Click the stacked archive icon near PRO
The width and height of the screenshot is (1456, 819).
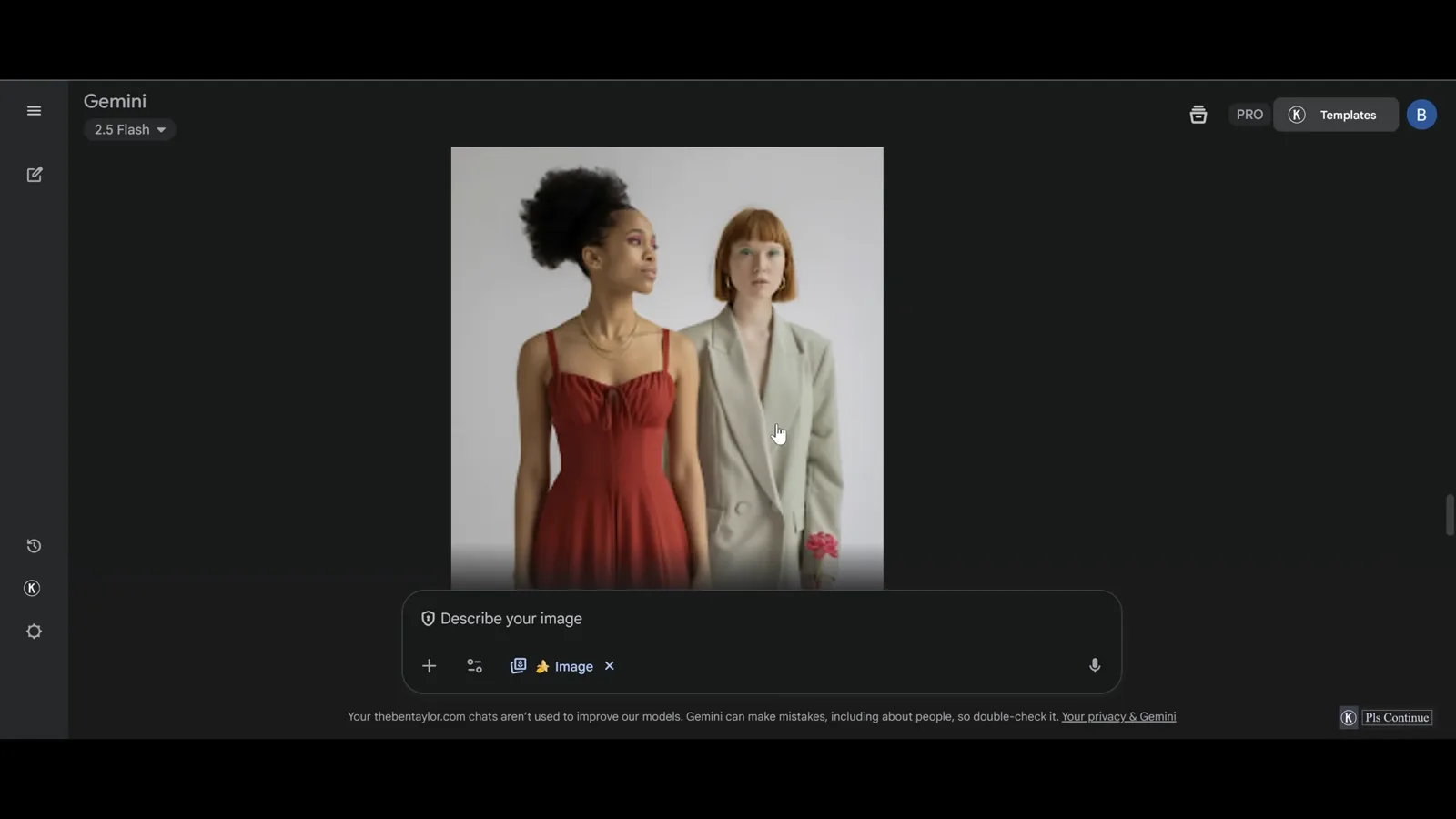[x=1198, y=115]
